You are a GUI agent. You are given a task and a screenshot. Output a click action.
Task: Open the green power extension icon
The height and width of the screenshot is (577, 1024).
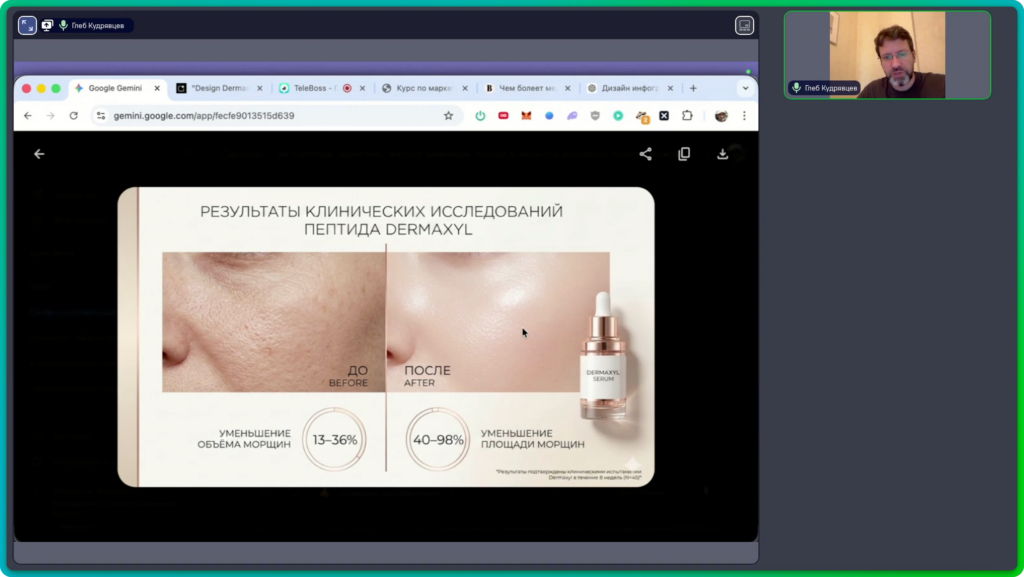(480, 116)
